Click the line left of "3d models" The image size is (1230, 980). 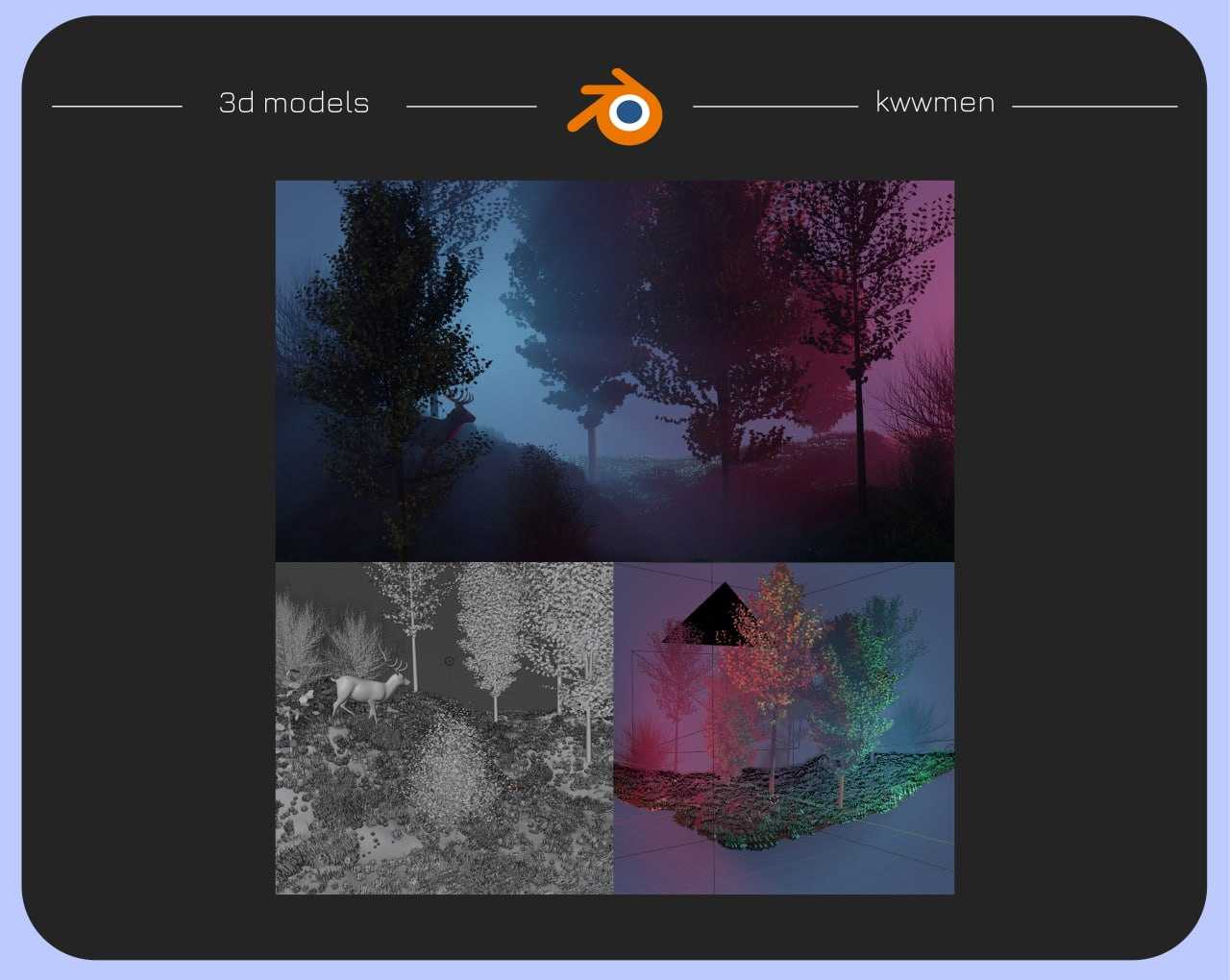116,107
